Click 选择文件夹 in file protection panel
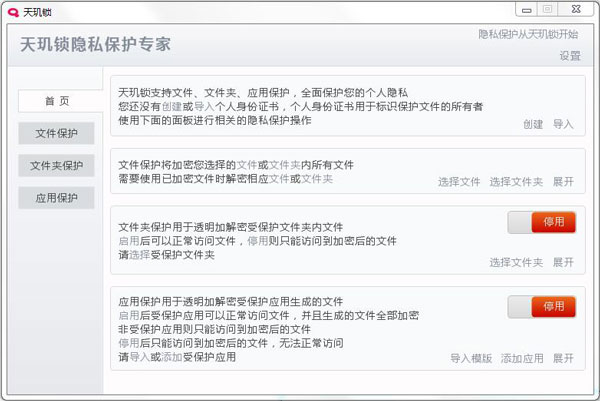This screenshot has width=600, height=401. 516,182
